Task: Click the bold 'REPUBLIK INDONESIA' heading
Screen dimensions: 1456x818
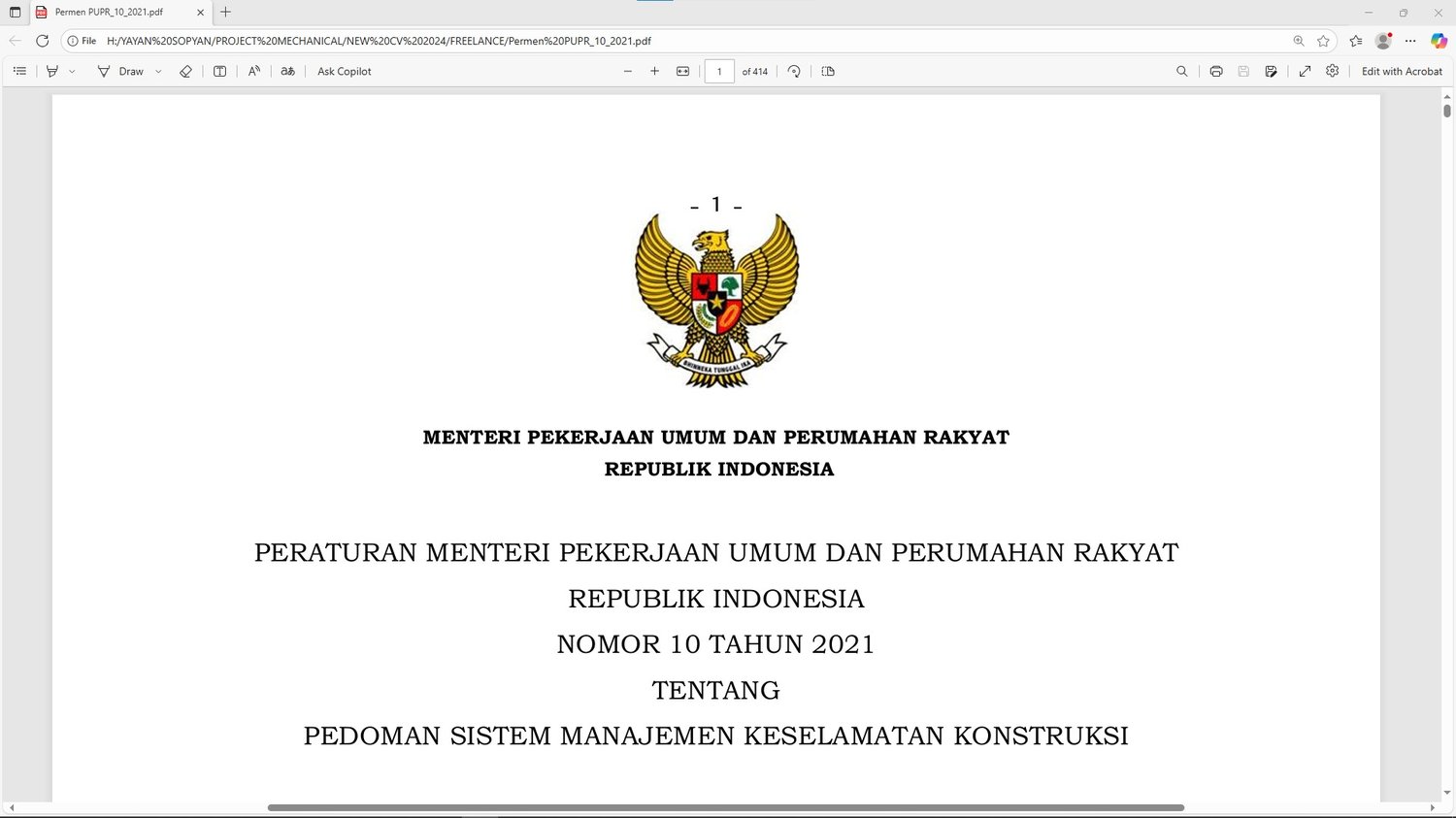Action: pos(719,470)
